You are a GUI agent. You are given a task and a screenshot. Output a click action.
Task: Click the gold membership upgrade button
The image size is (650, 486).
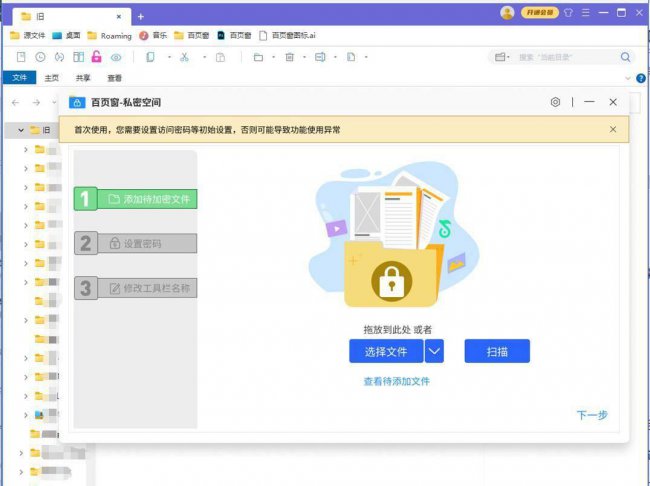click(x=540, y=12)
